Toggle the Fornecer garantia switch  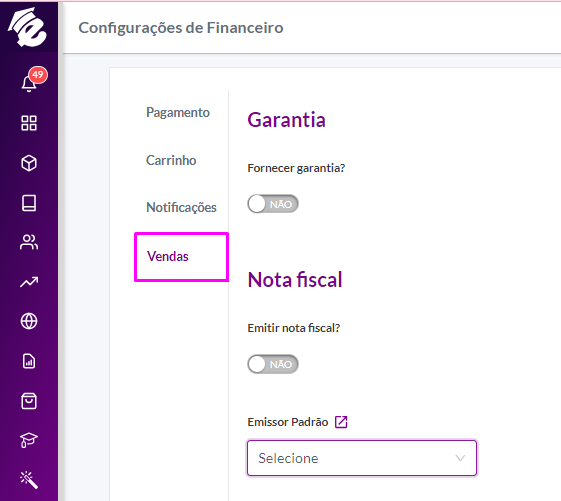[273, 204]
